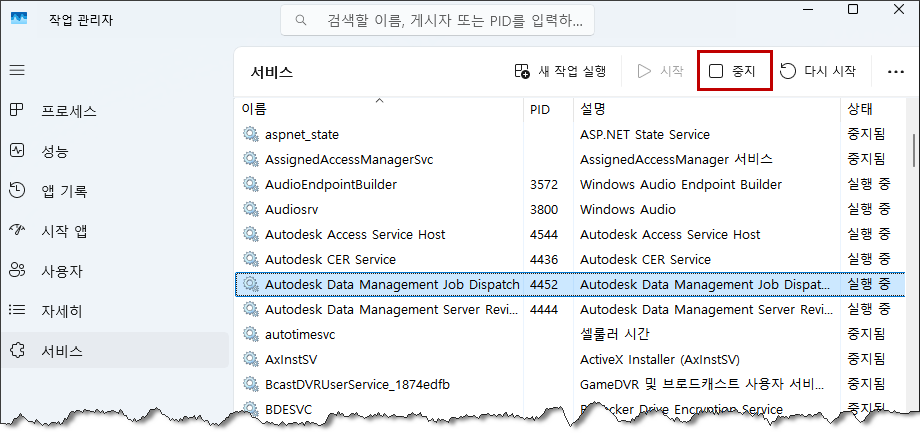Open the more options ellipsis menu

click(895, 71)
